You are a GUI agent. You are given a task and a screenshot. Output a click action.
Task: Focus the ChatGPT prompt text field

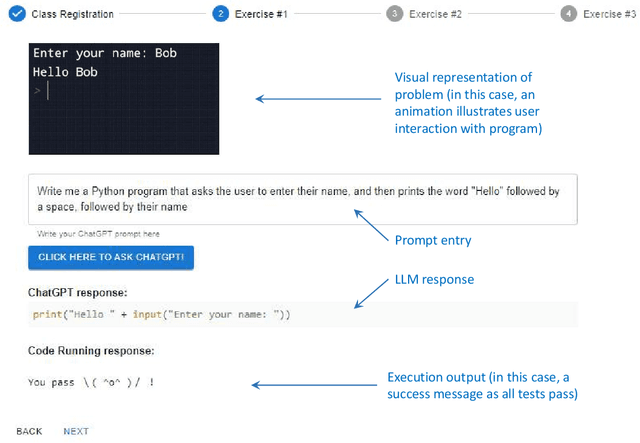coord(302,198)
